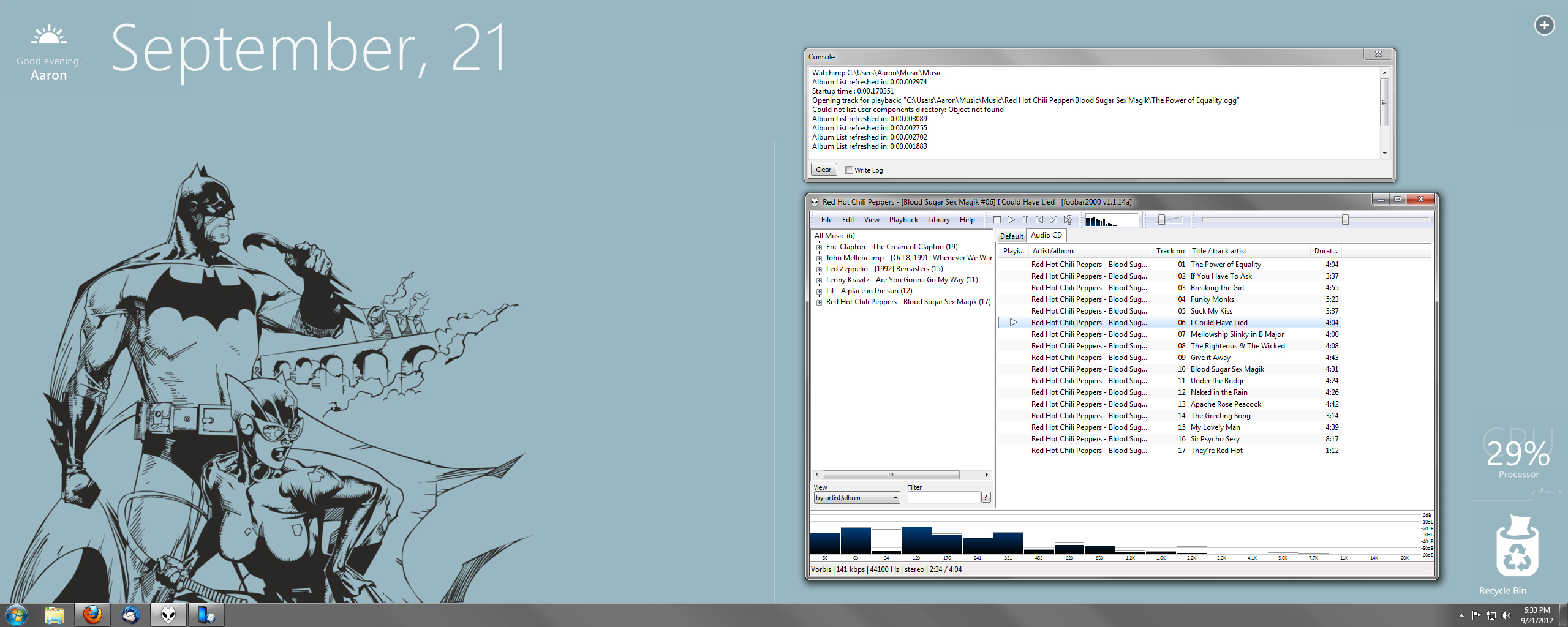Viewport: 1568px width, 627px height.
Task: Click the Play button in the foobar2000 toolbar
Action: coord(1011,220)
